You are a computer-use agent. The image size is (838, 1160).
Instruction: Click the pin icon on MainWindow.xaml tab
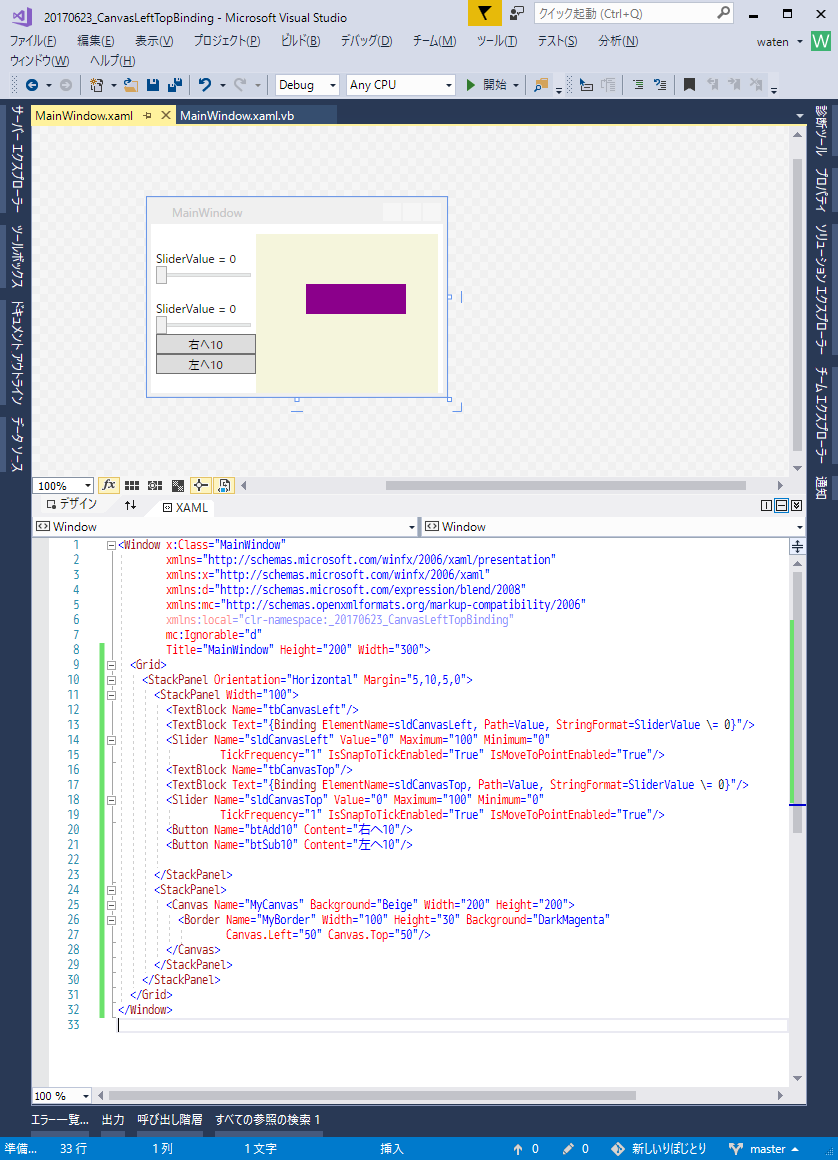[x=147, y=115]
